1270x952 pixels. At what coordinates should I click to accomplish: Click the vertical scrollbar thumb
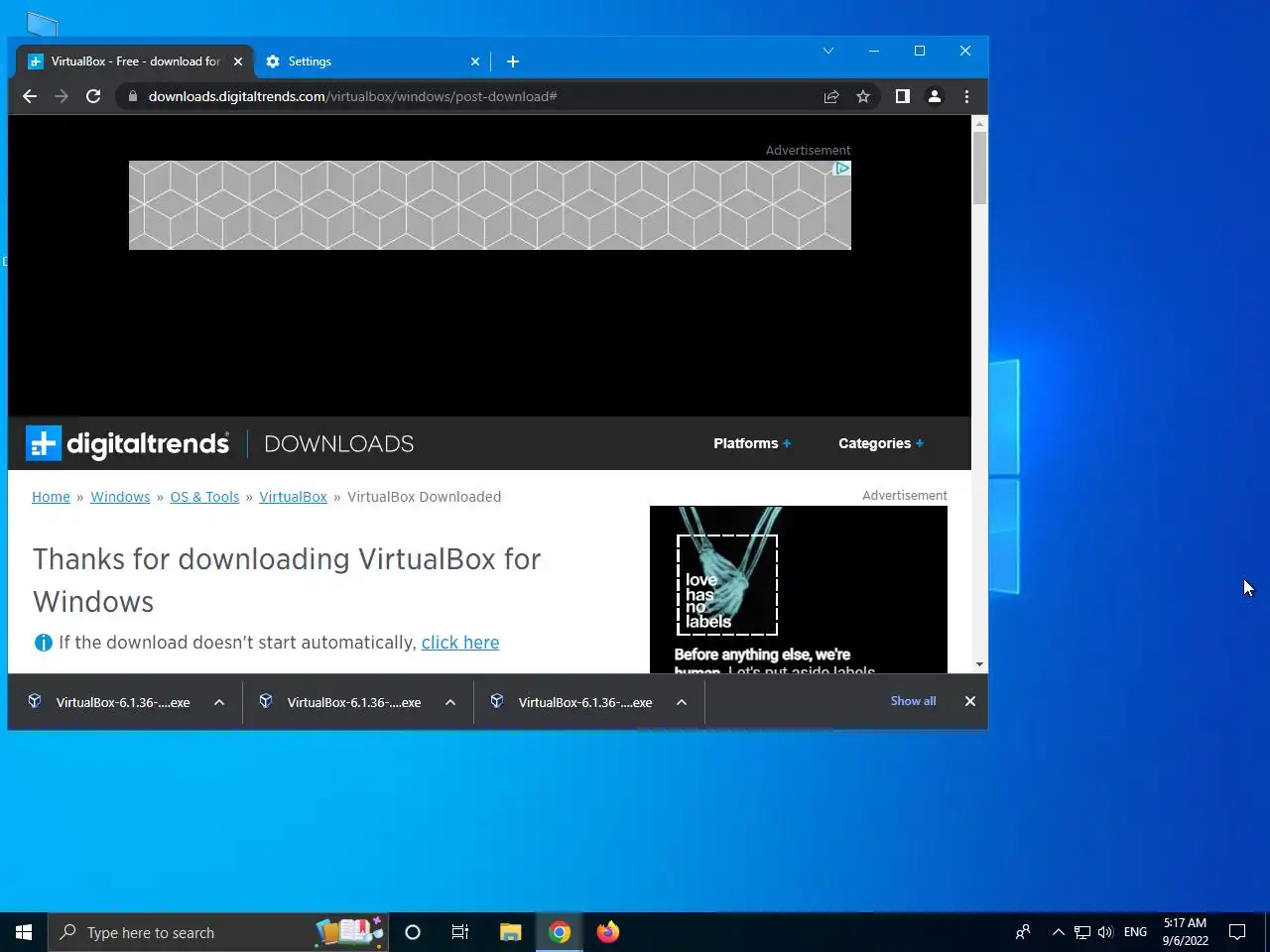(x=979, y=169)
